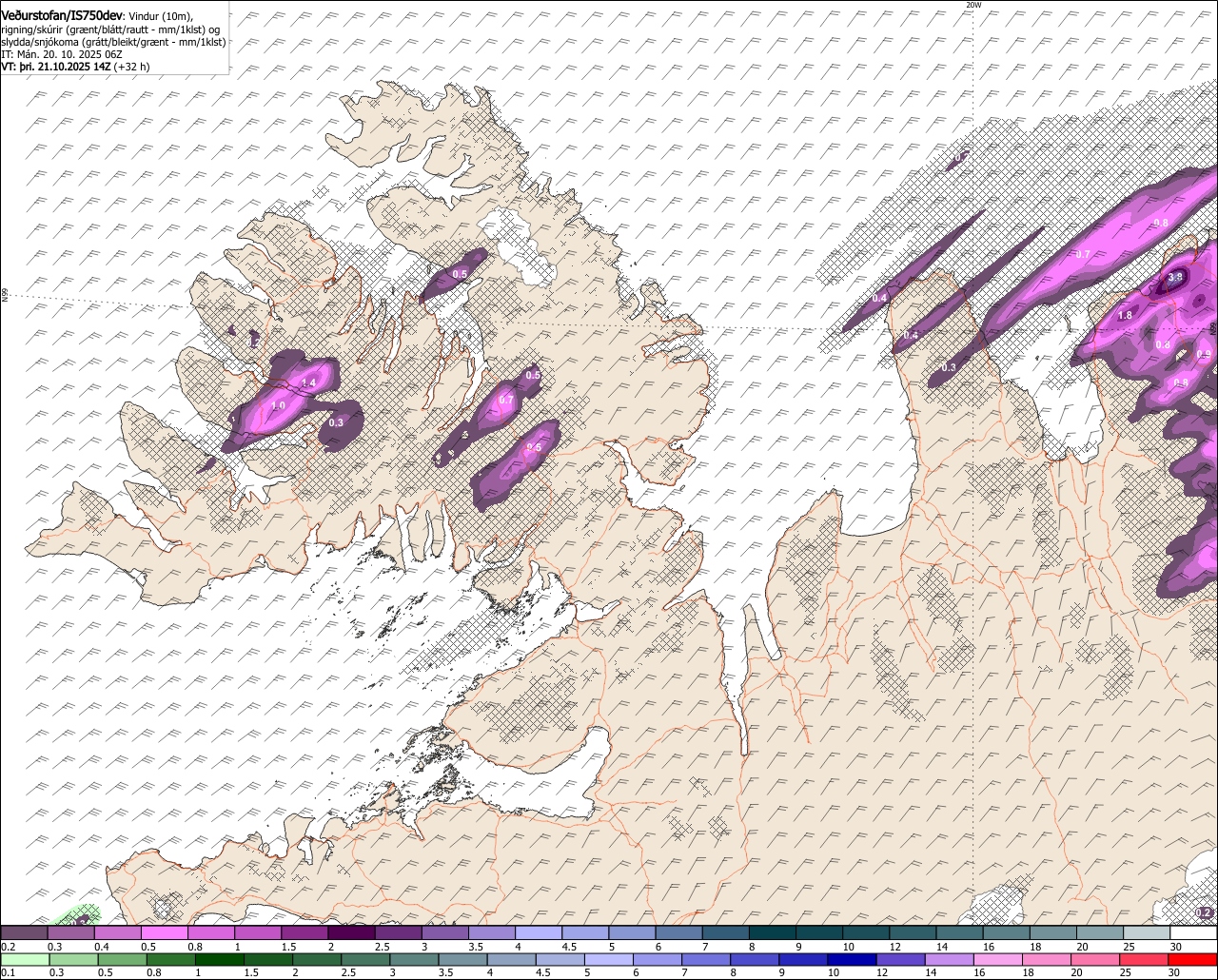Select rain scale swatch 0.8 in bottom row
This screenshot has width=1218, height=980.
coord(170,959)
